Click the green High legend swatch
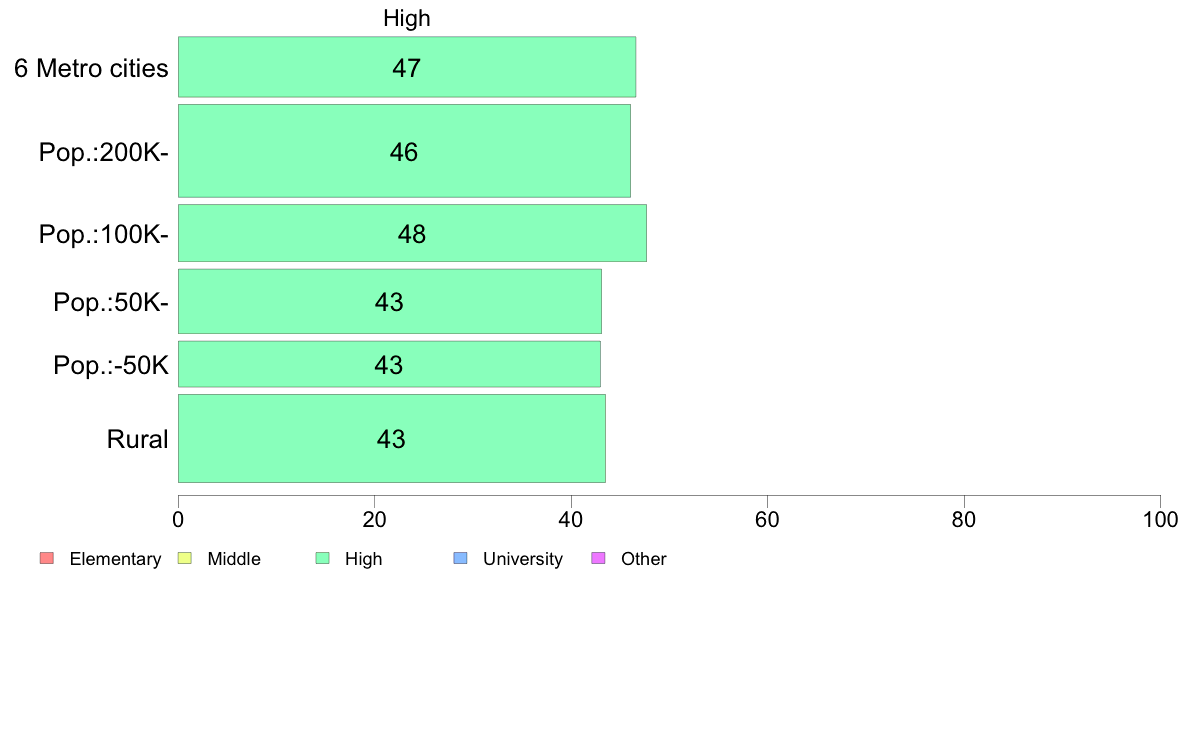Screen dimensions: 1188x736 (322, 559)
